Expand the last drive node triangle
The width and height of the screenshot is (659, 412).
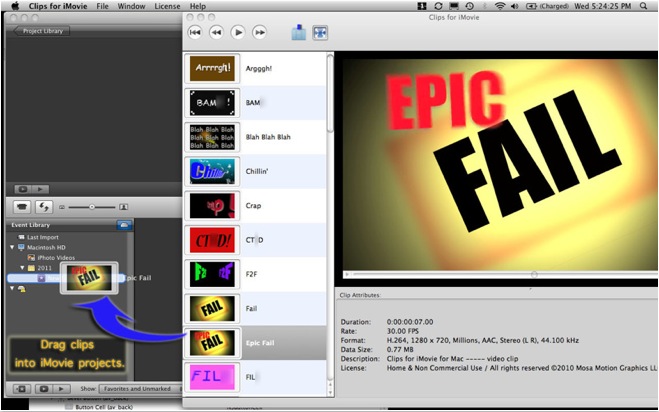tap(12, 288)
